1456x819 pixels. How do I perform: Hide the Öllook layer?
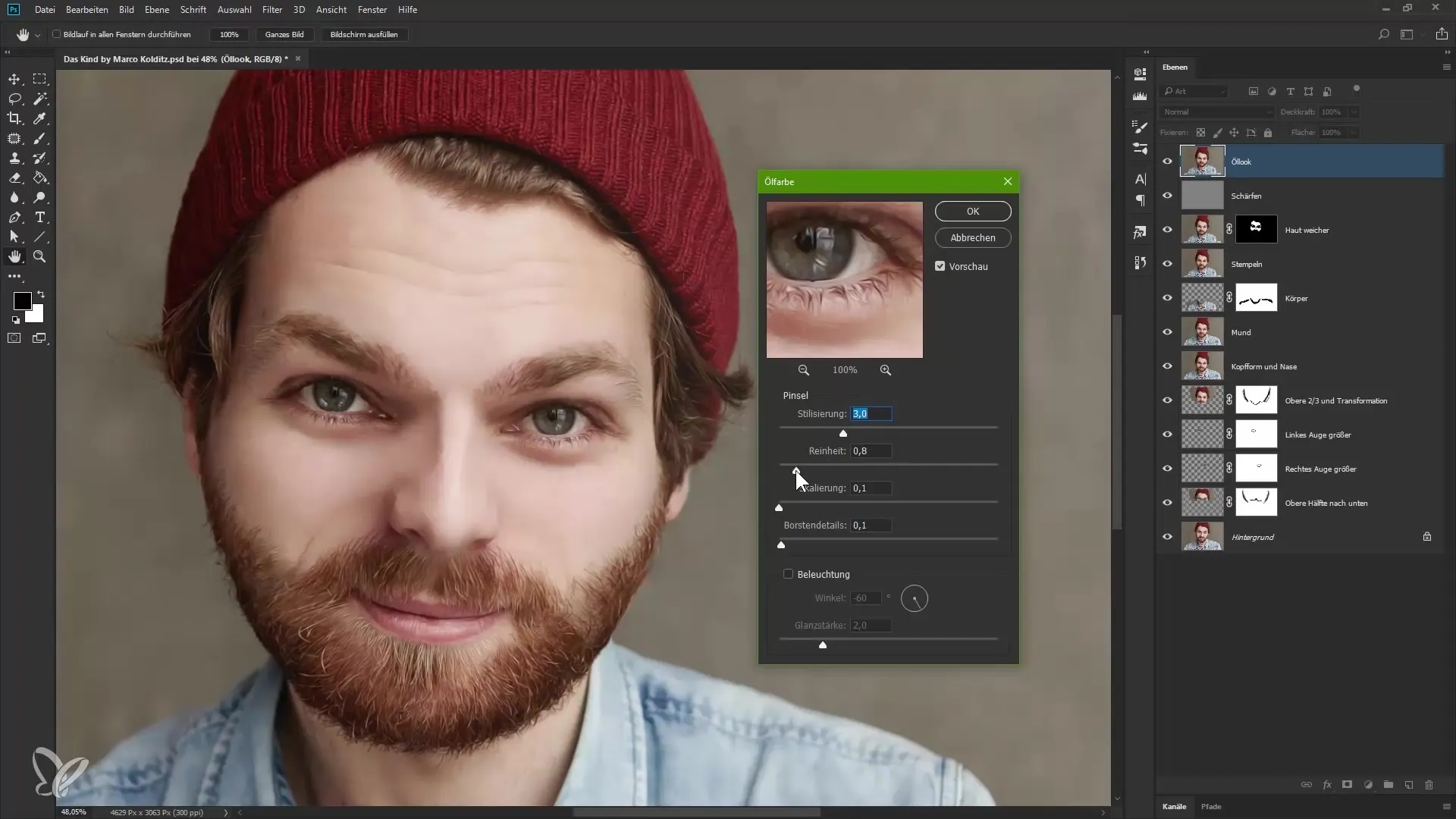coord(1168,162)
